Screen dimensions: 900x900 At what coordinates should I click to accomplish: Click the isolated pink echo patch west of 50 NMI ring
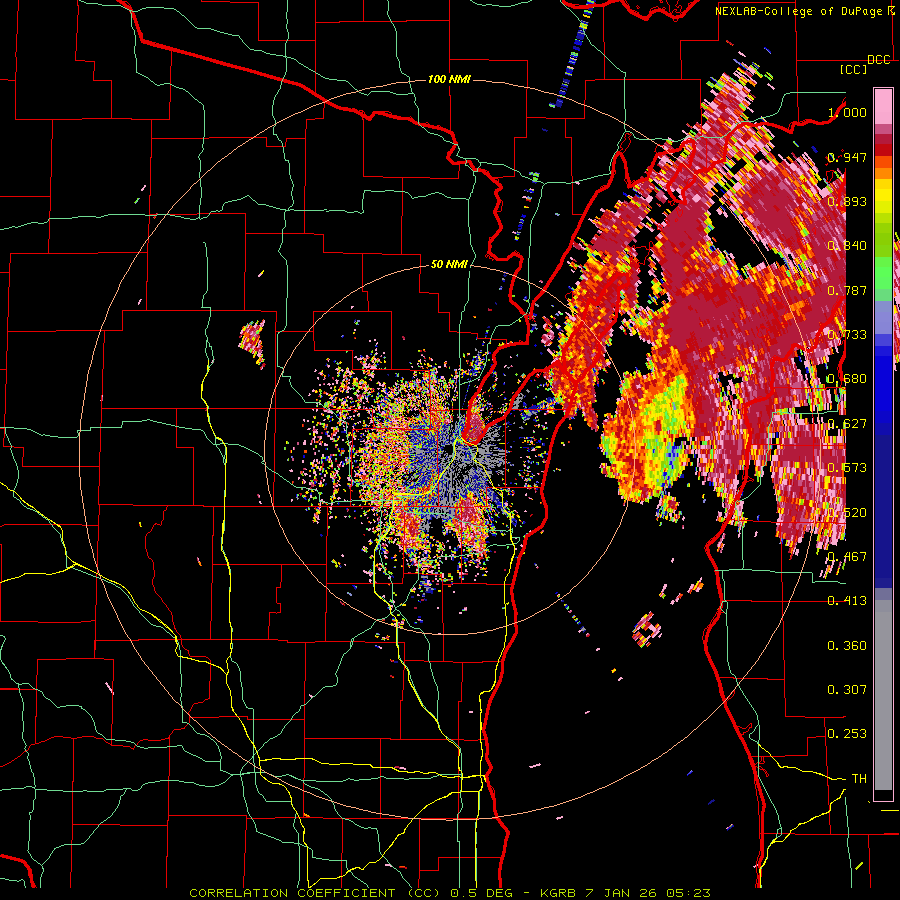pyautogui.click(x=253, y=343)
